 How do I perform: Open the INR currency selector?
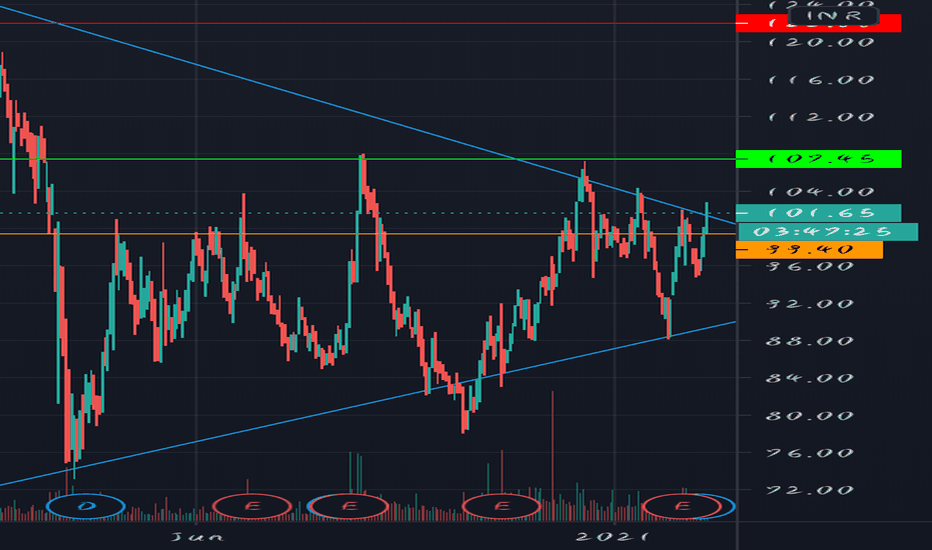pyautogui.click(x=833, y=16)
